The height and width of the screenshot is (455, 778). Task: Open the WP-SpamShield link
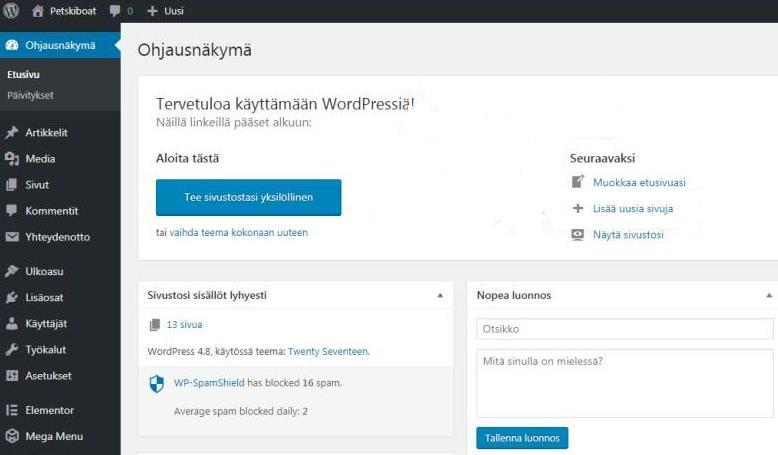tap(209, 383)
